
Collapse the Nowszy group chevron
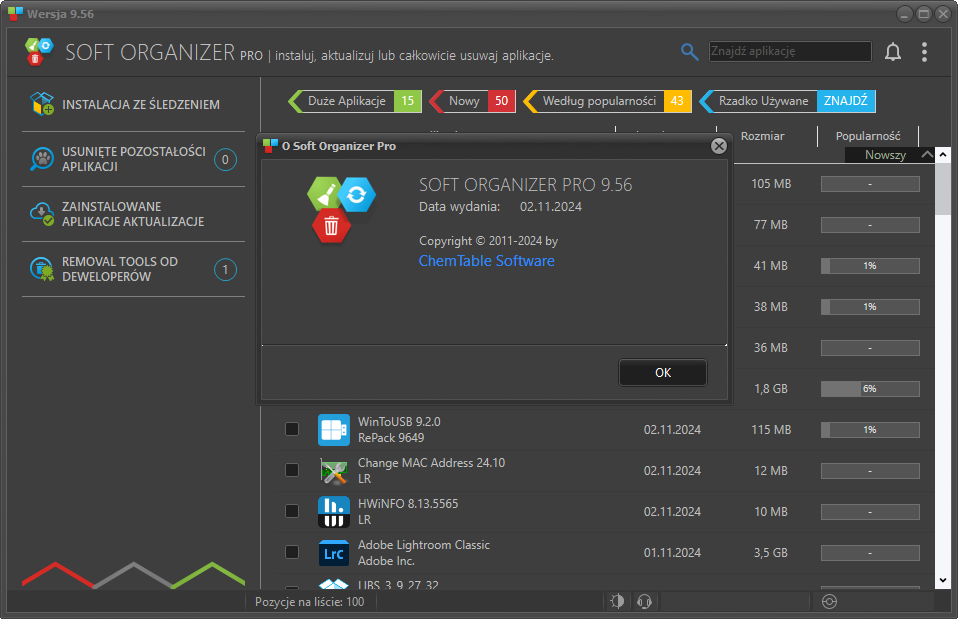(927, 155)
